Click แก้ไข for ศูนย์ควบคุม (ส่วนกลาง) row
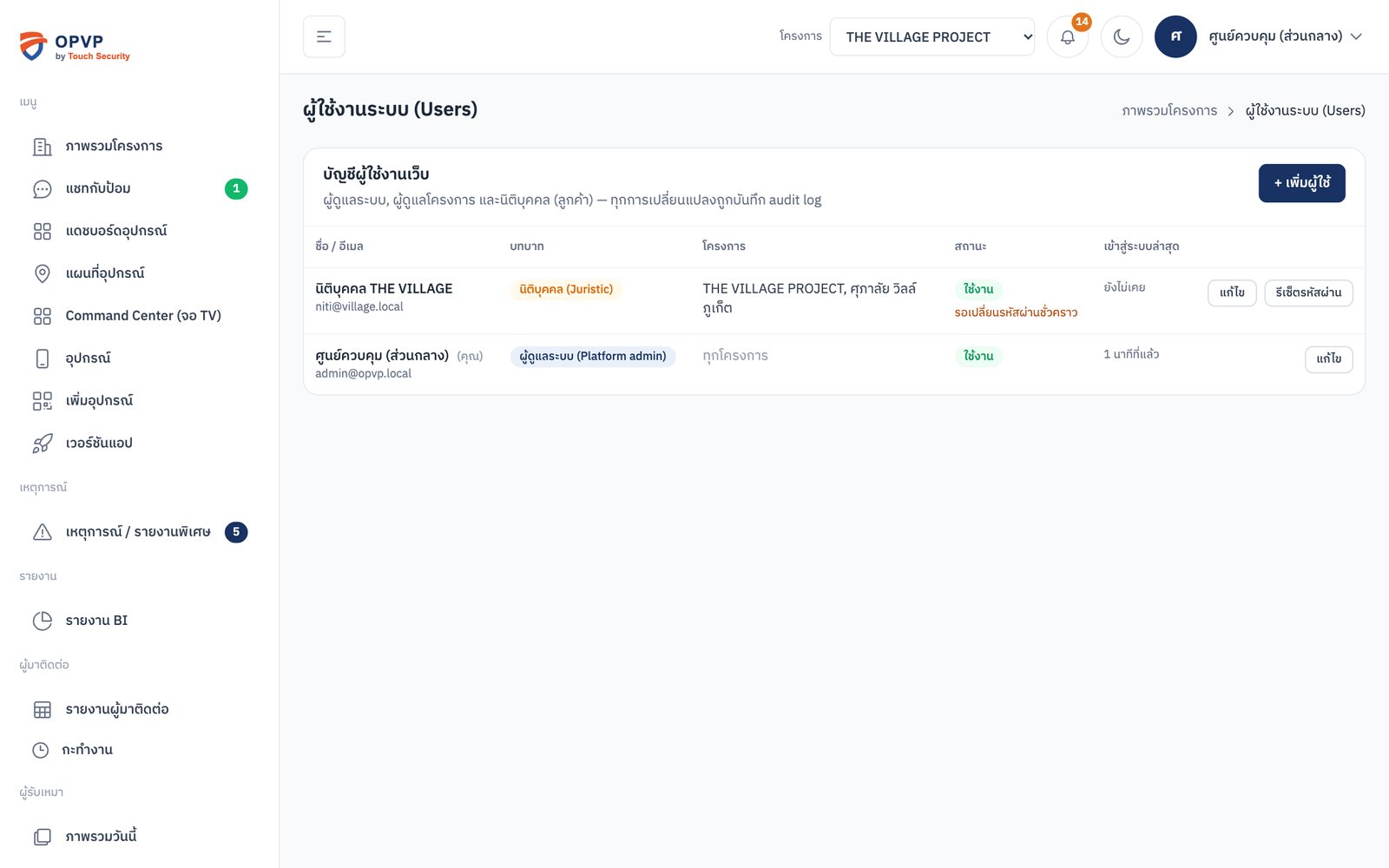Viewport: 1389px width, 868px height. [x=1328, y=359]
